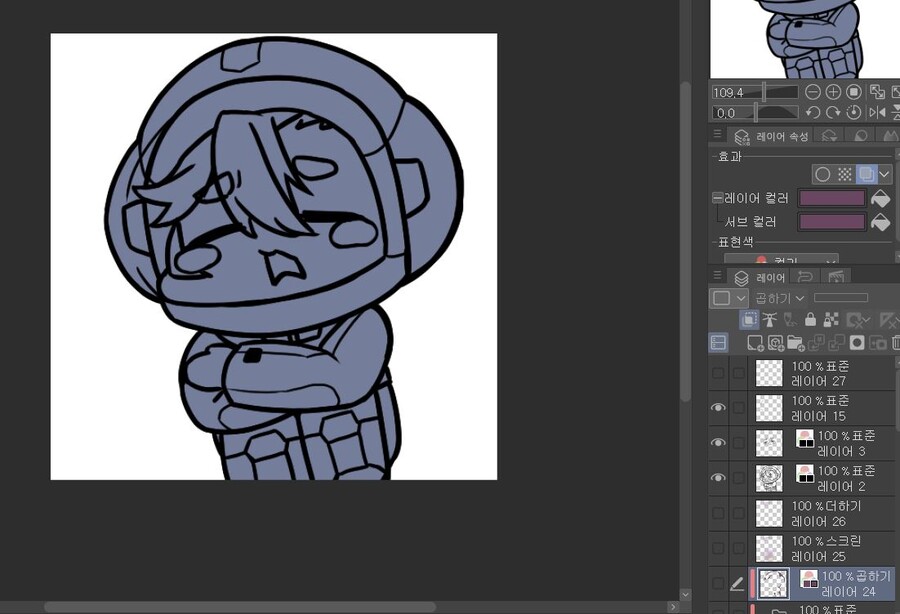This screenshot has height=614, width=900.
Task: Click the create layer mask icon
Action: coord(857,343)
